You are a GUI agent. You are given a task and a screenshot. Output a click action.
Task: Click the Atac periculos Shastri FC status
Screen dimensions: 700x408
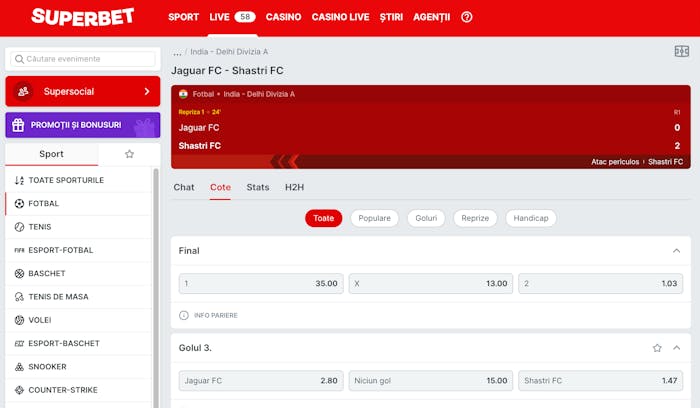pyautogui.click(x=637, y=162)
